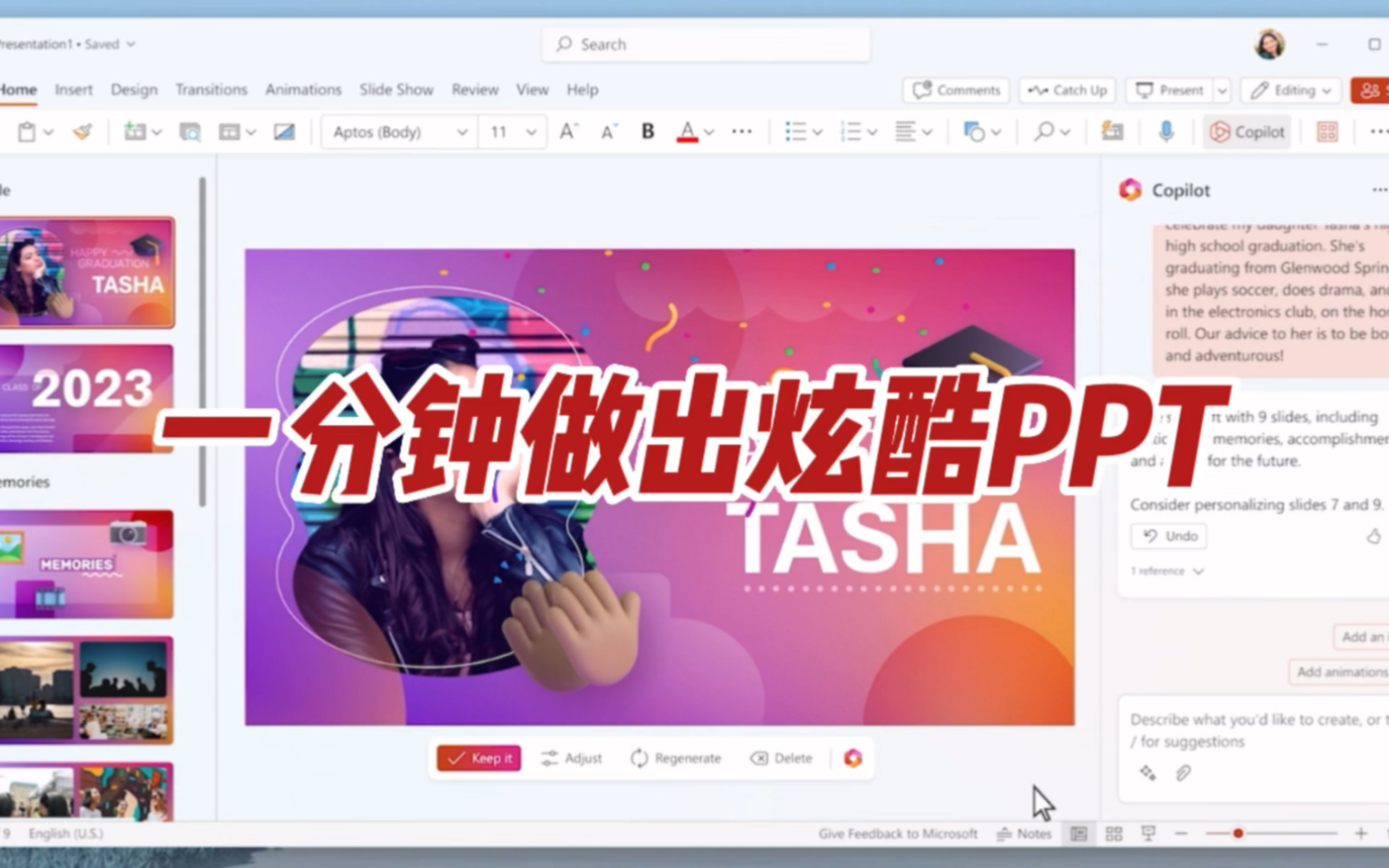The image size is (1389, 868).
Task: Open the Slide Show tab
Action: click(396, 90)
